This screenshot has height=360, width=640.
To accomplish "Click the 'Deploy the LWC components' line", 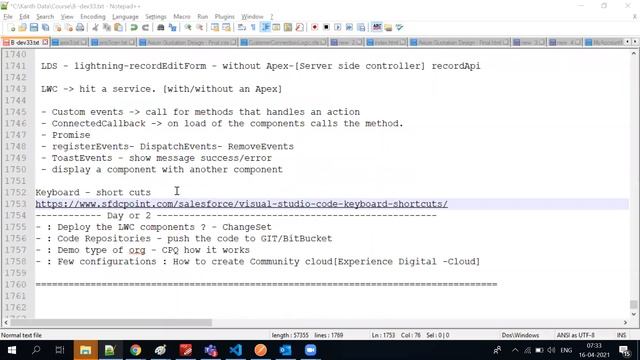I will (x=153, y=227).
